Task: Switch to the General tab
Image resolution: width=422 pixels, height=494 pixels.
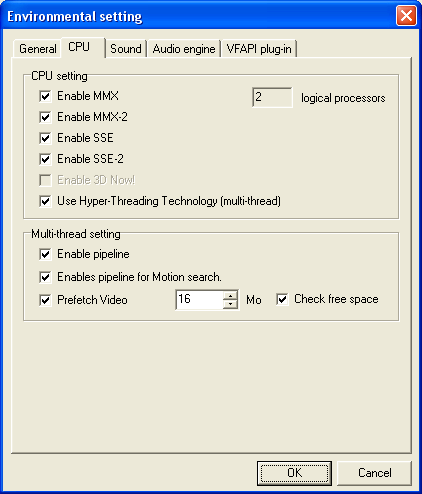Action: point(37,49)
